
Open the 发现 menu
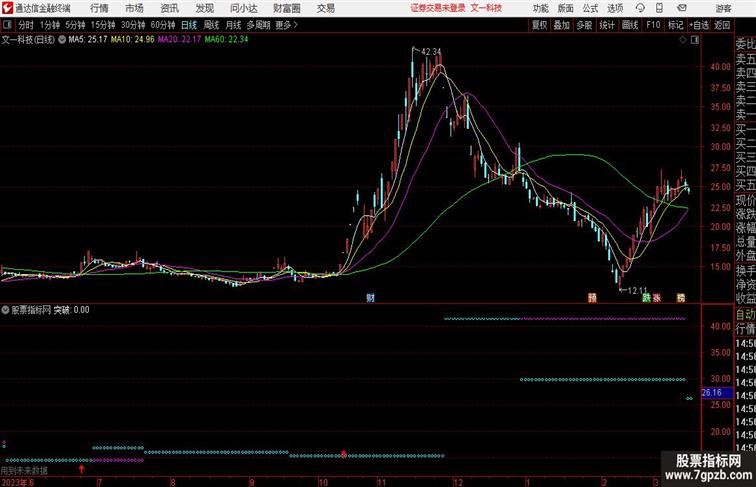pos(205,8)
